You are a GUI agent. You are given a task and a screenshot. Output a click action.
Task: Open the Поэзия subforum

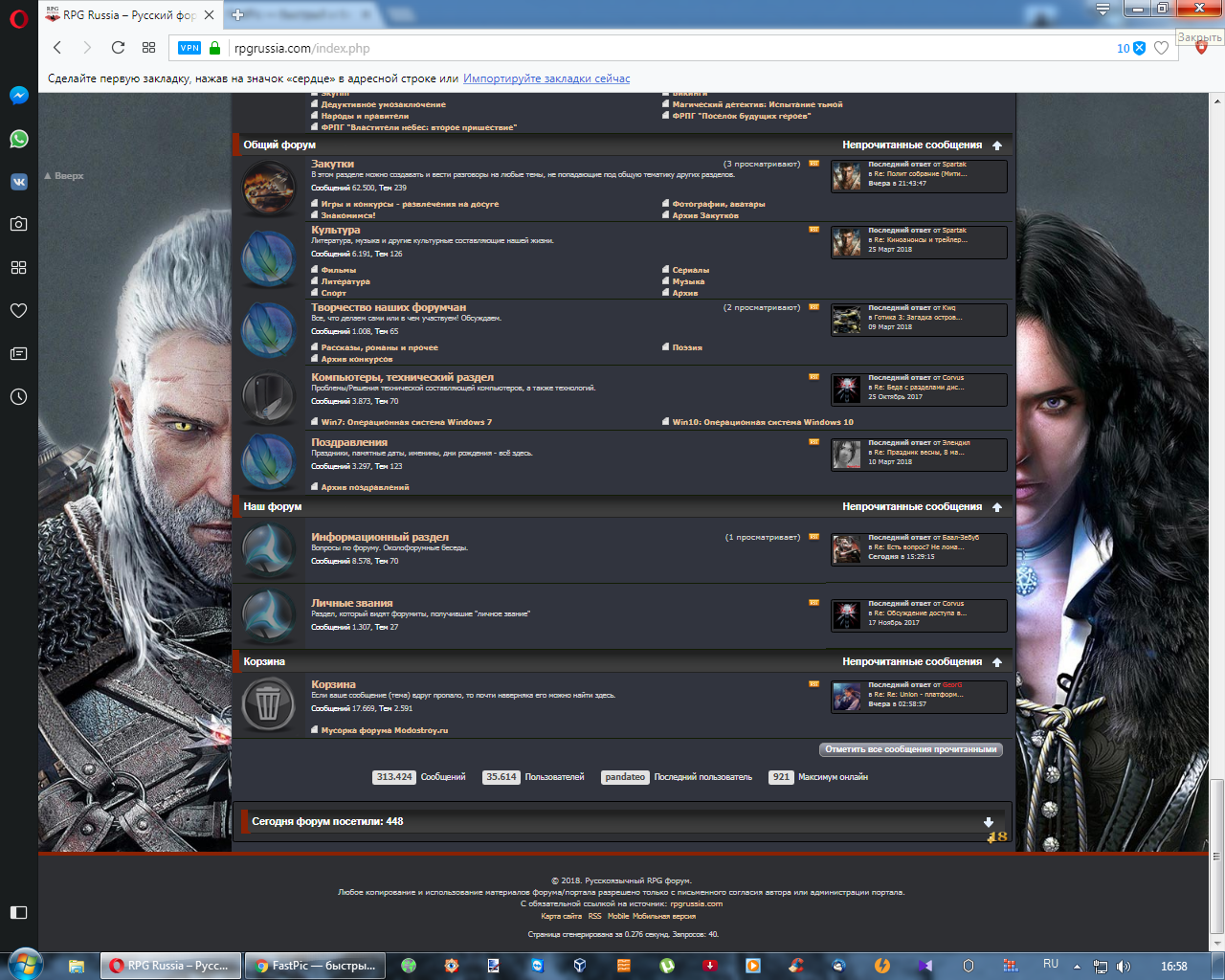687,347
